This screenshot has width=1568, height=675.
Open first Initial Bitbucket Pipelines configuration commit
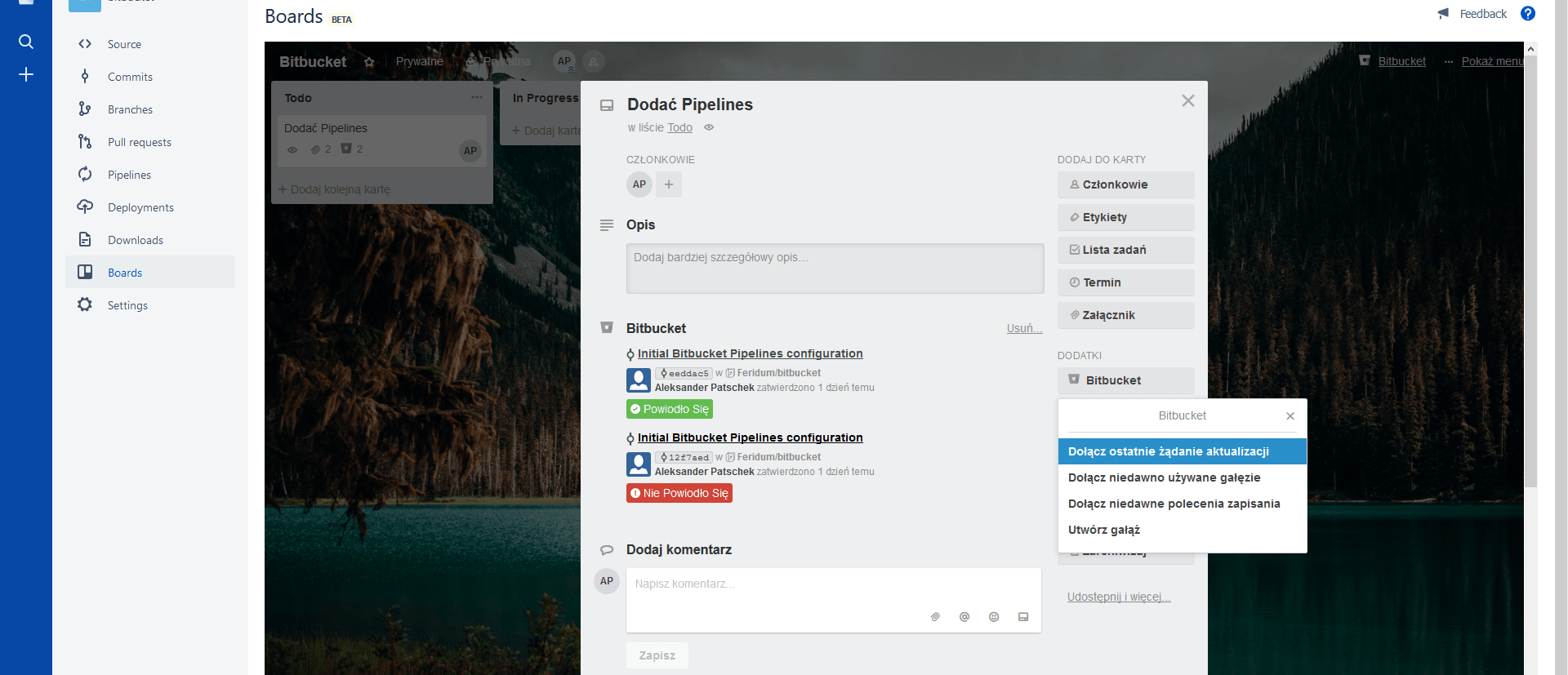tap(750, 353)
